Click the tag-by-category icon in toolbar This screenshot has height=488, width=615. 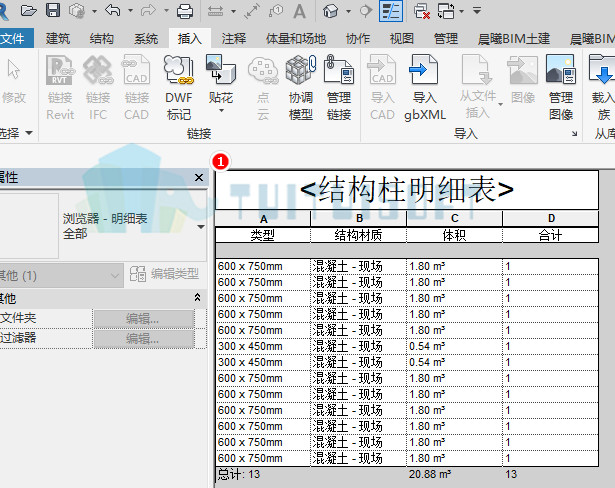pyautogui.click(x=276, y=11)
